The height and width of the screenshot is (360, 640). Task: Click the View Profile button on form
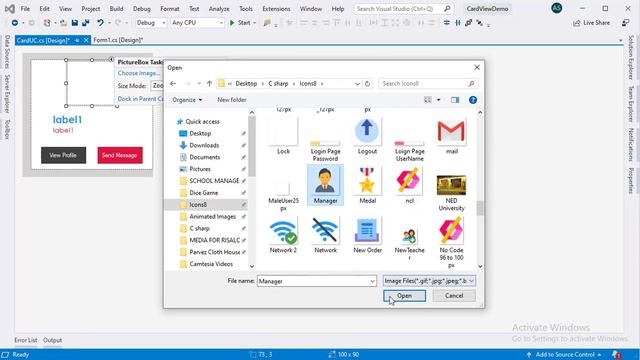tap(63, 155)
